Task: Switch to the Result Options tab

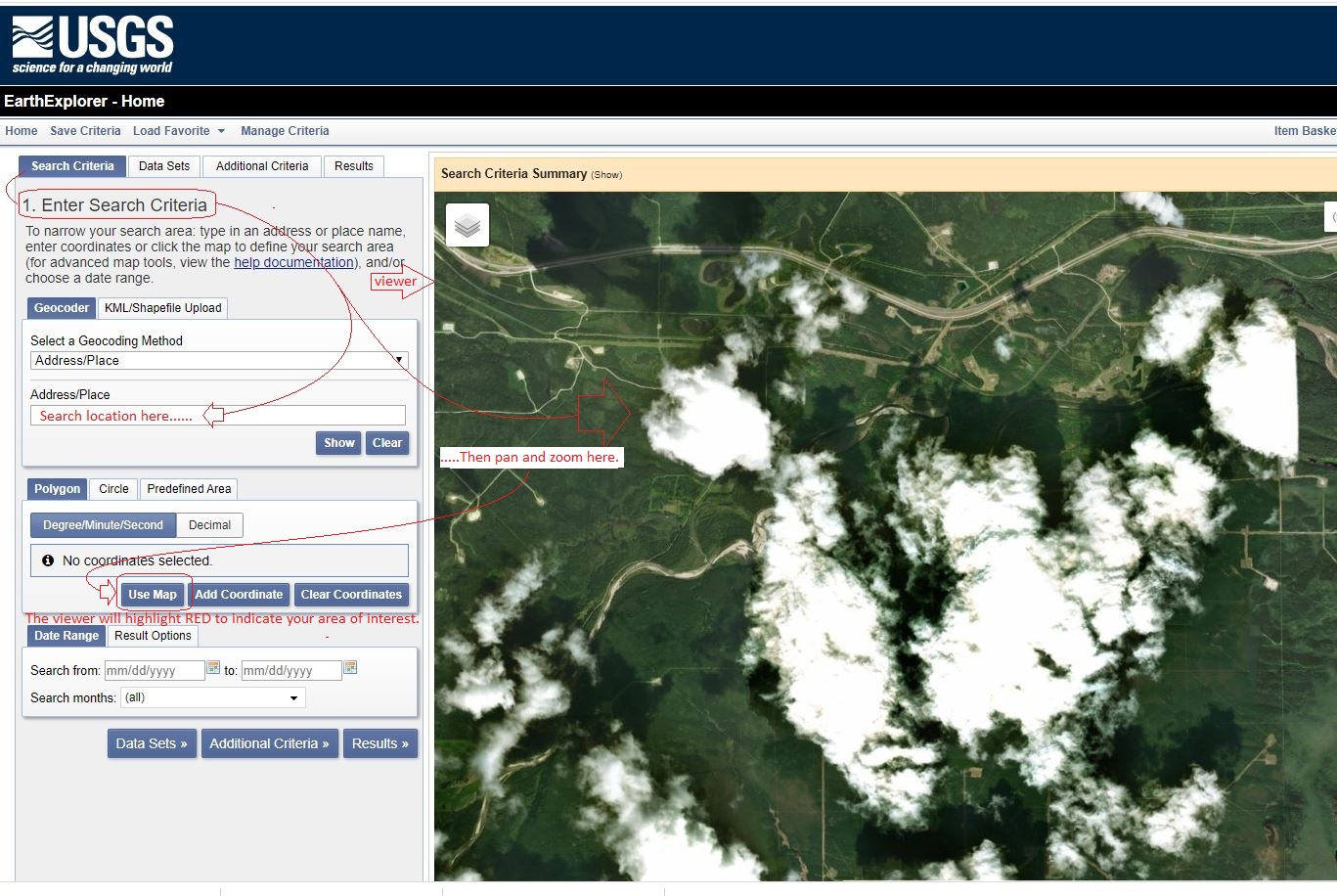Action: coord(152,635)
